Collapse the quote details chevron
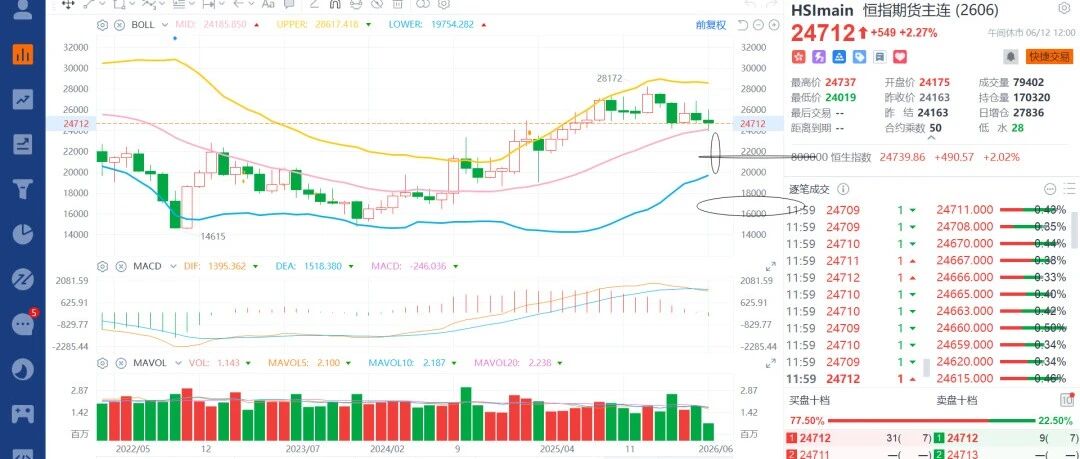Screen dimensions: 1080x459 [x=932, y=137]
